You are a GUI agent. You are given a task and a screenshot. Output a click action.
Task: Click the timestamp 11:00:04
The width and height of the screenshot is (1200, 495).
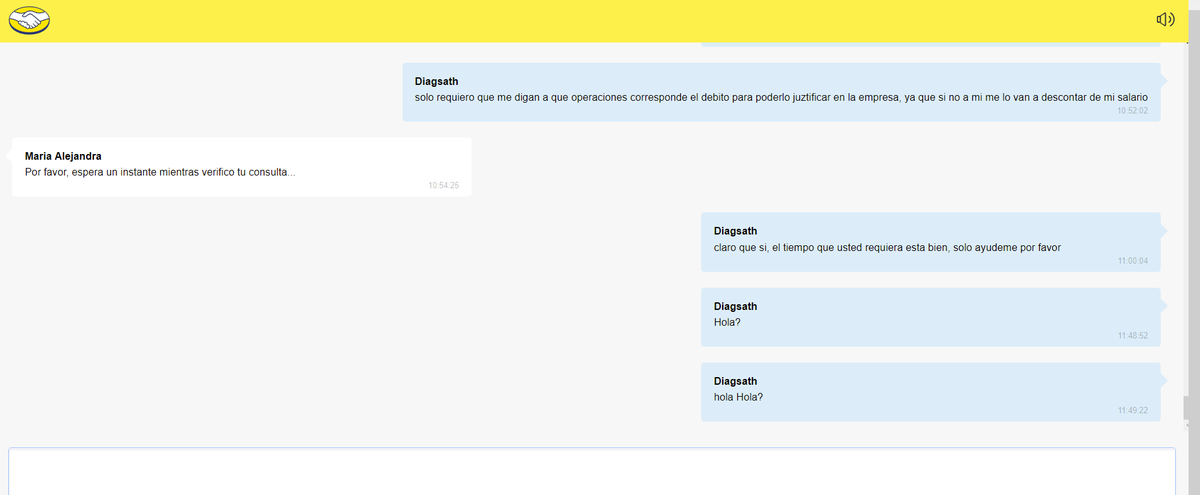click(x=1132, y=261)
